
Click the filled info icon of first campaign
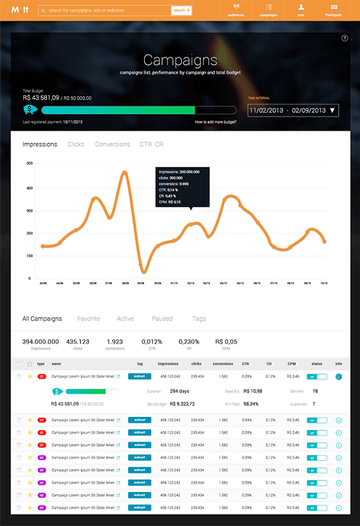(x=339, y=377)
